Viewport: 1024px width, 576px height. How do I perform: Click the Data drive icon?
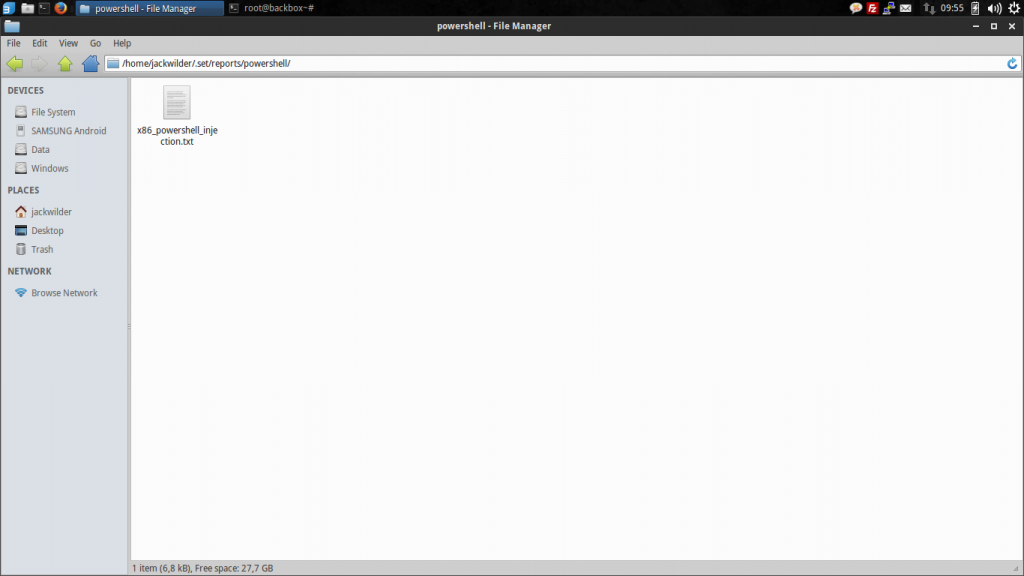coord(21,150)
